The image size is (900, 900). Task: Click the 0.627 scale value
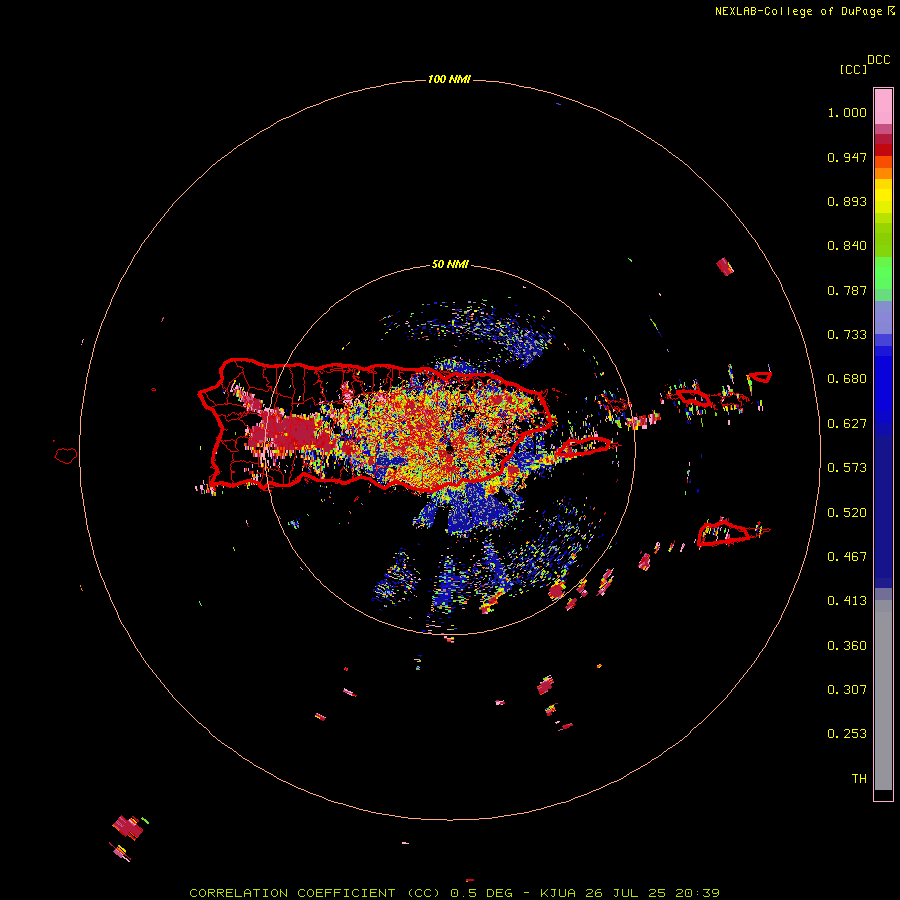point(847,424)
